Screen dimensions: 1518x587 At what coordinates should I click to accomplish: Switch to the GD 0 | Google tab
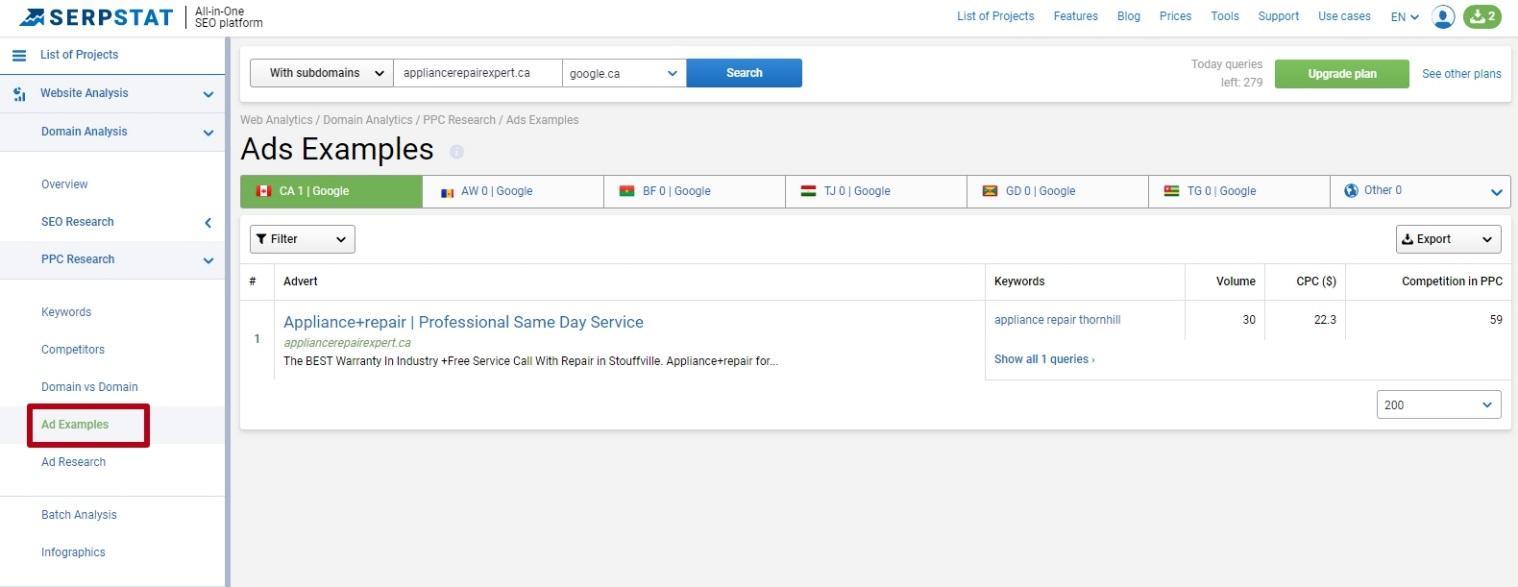(1057, 191)
